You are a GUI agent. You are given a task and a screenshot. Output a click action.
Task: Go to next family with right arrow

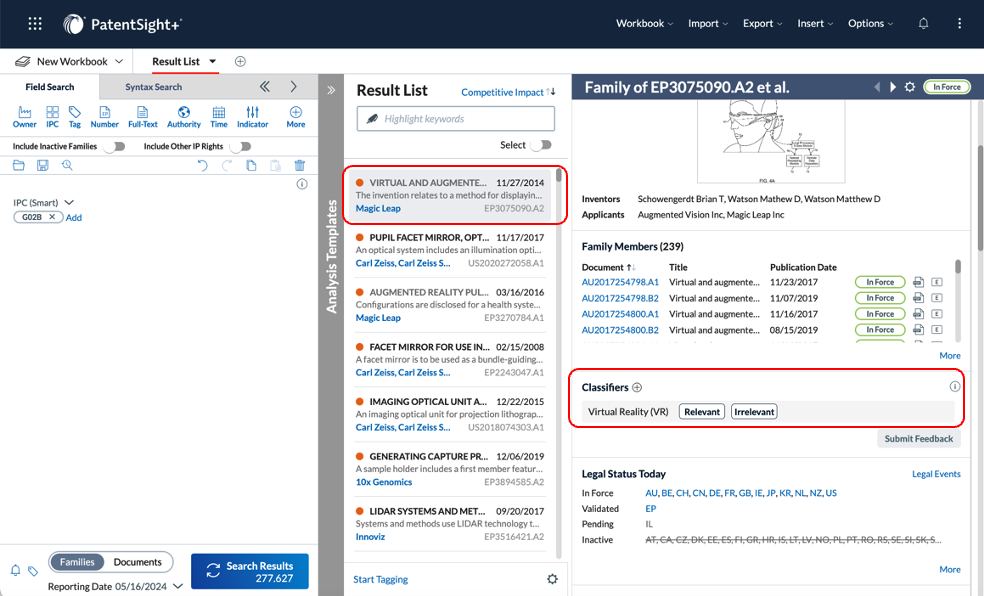893,87
